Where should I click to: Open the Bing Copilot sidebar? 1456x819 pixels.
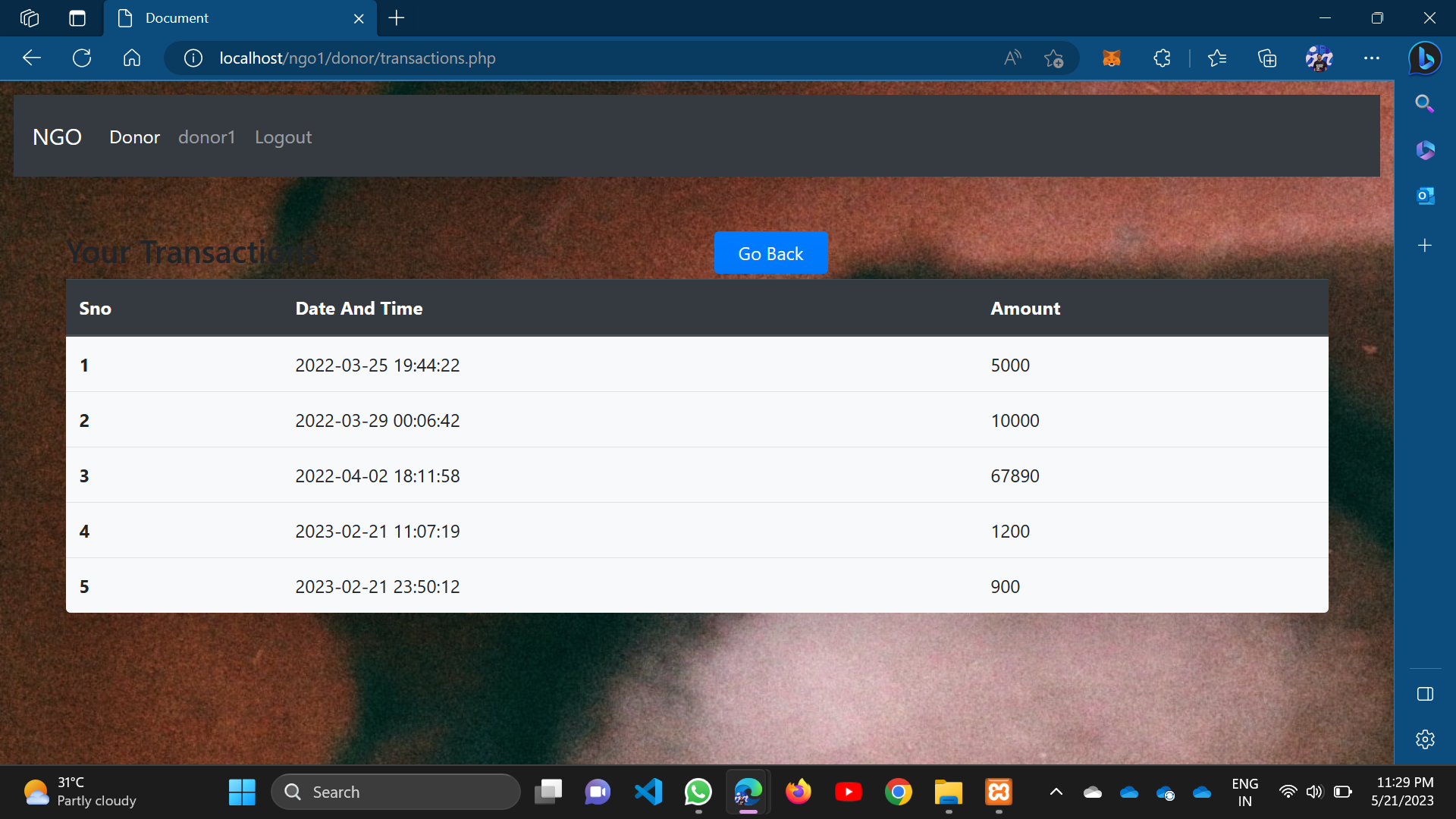[x=1424, y=58]
